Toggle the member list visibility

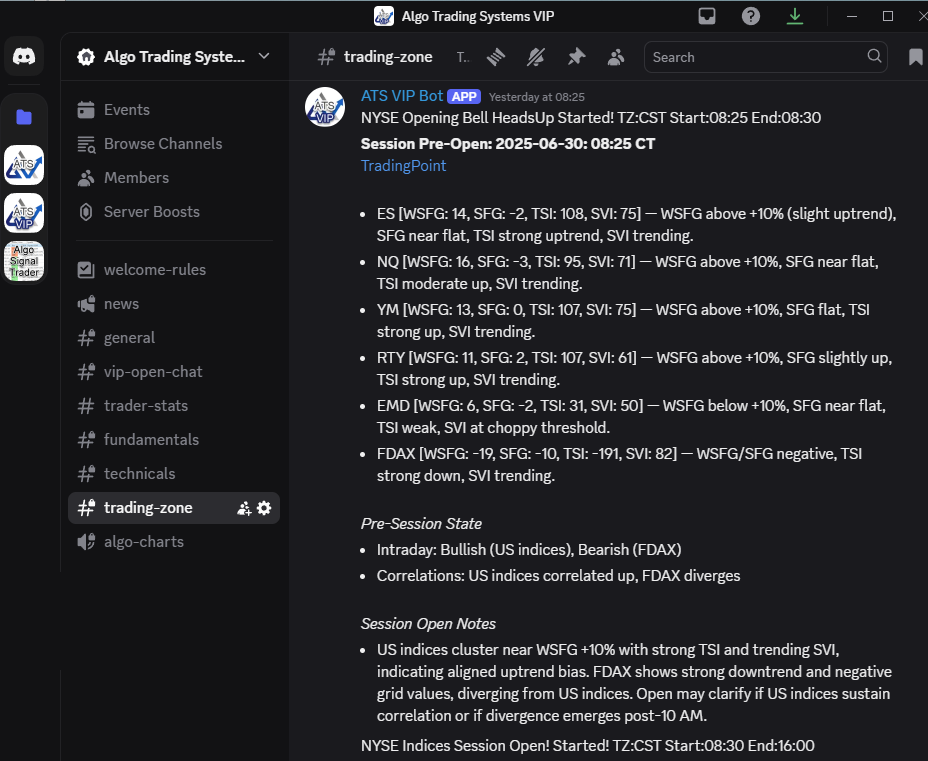click(616, 57)
